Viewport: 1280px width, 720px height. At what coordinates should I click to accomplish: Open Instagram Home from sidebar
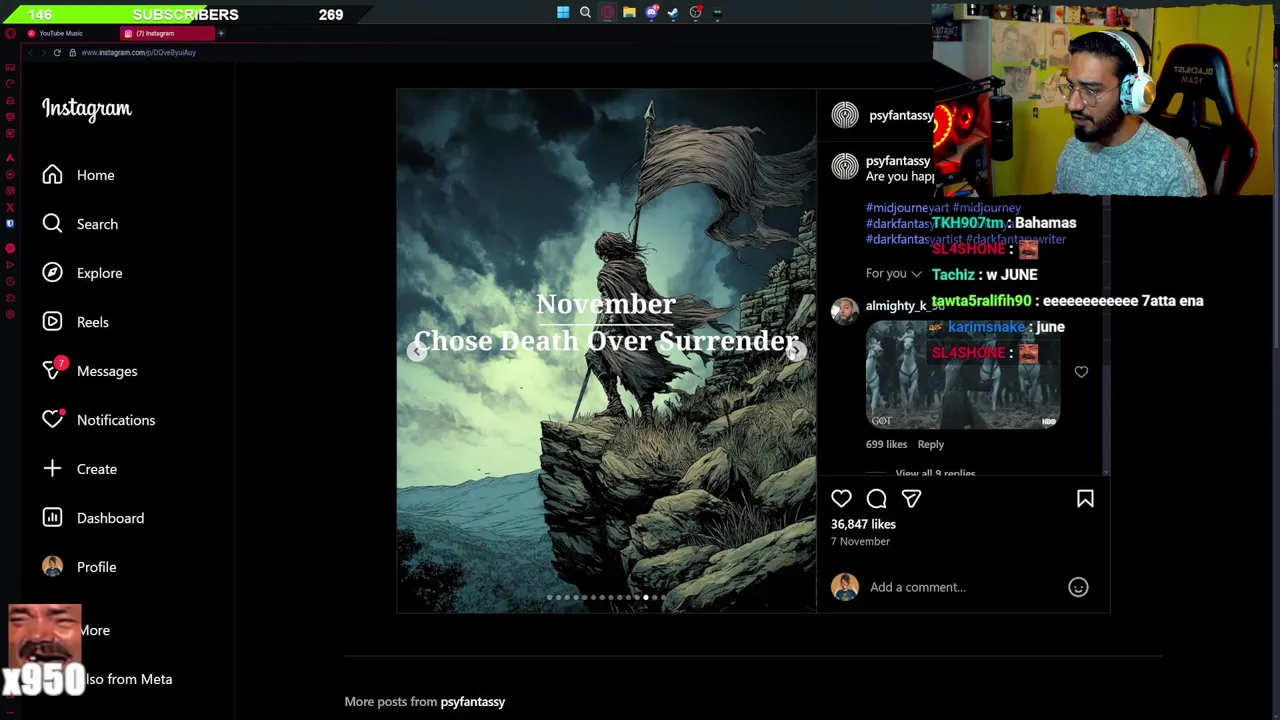coord(78,175)
